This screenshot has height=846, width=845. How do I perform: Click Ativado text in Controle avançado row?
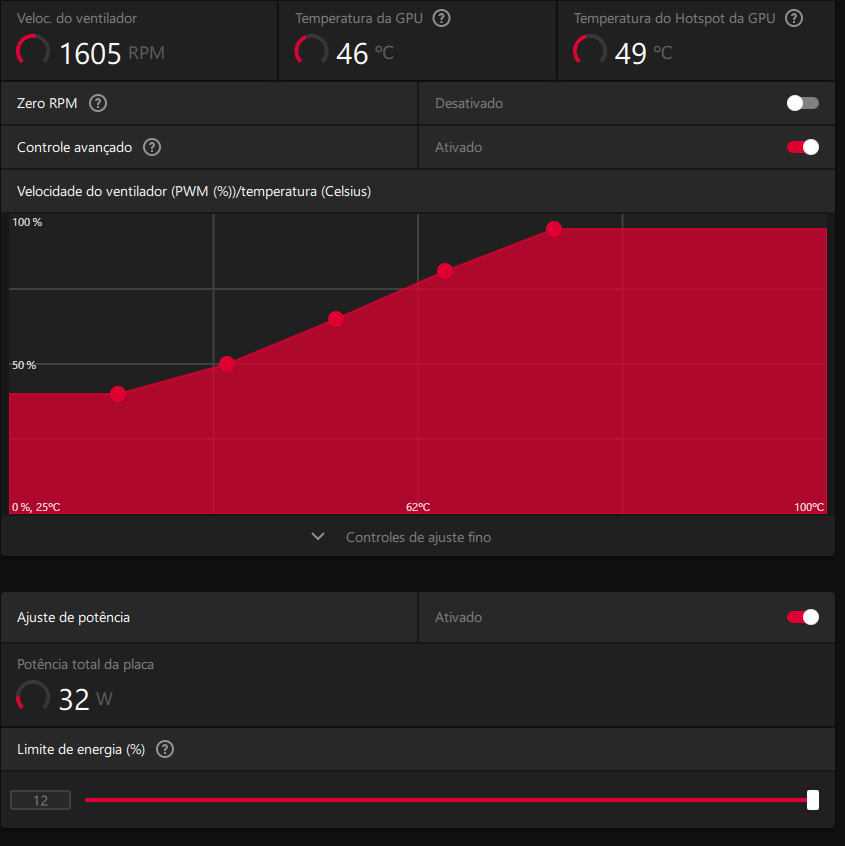459,147
